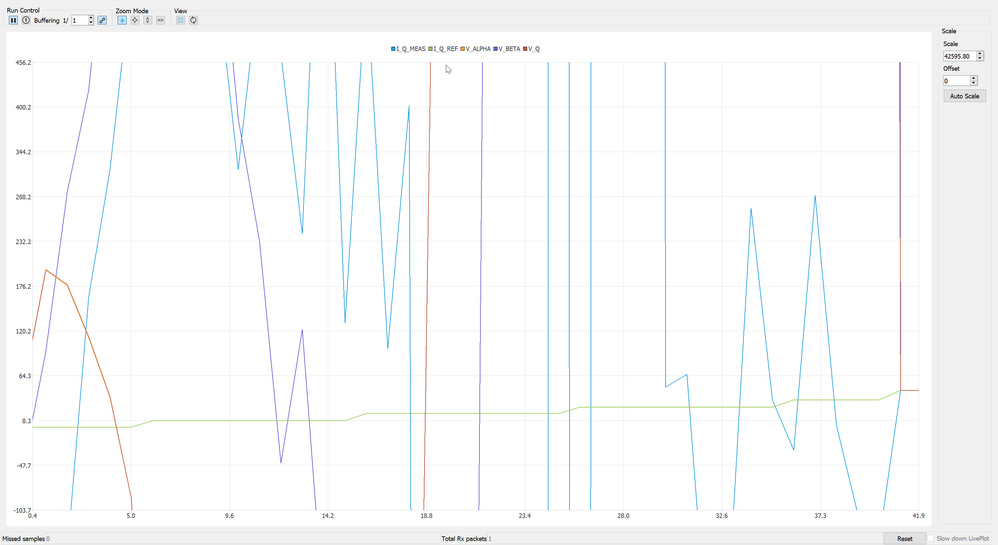
Task: Click the Auto Scale button
Action: coord(964,96)
